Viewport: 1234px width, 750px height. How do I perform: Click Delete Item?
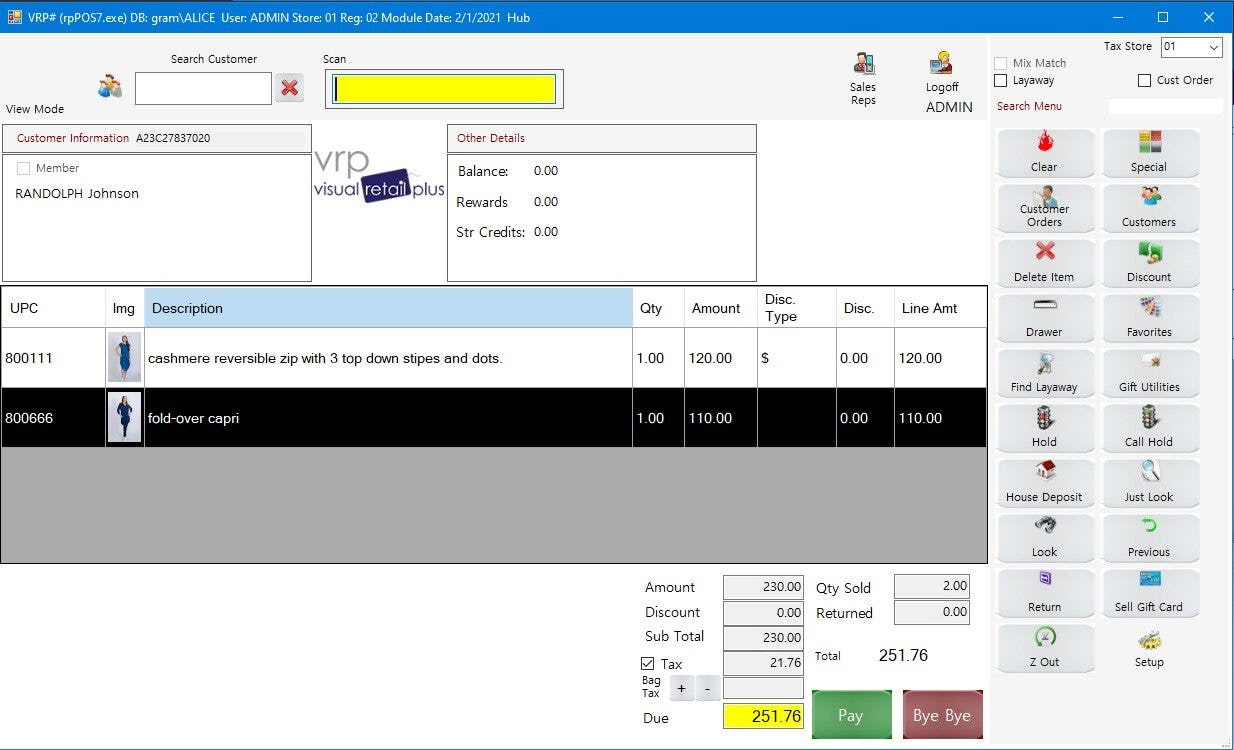click(1045, 263)
